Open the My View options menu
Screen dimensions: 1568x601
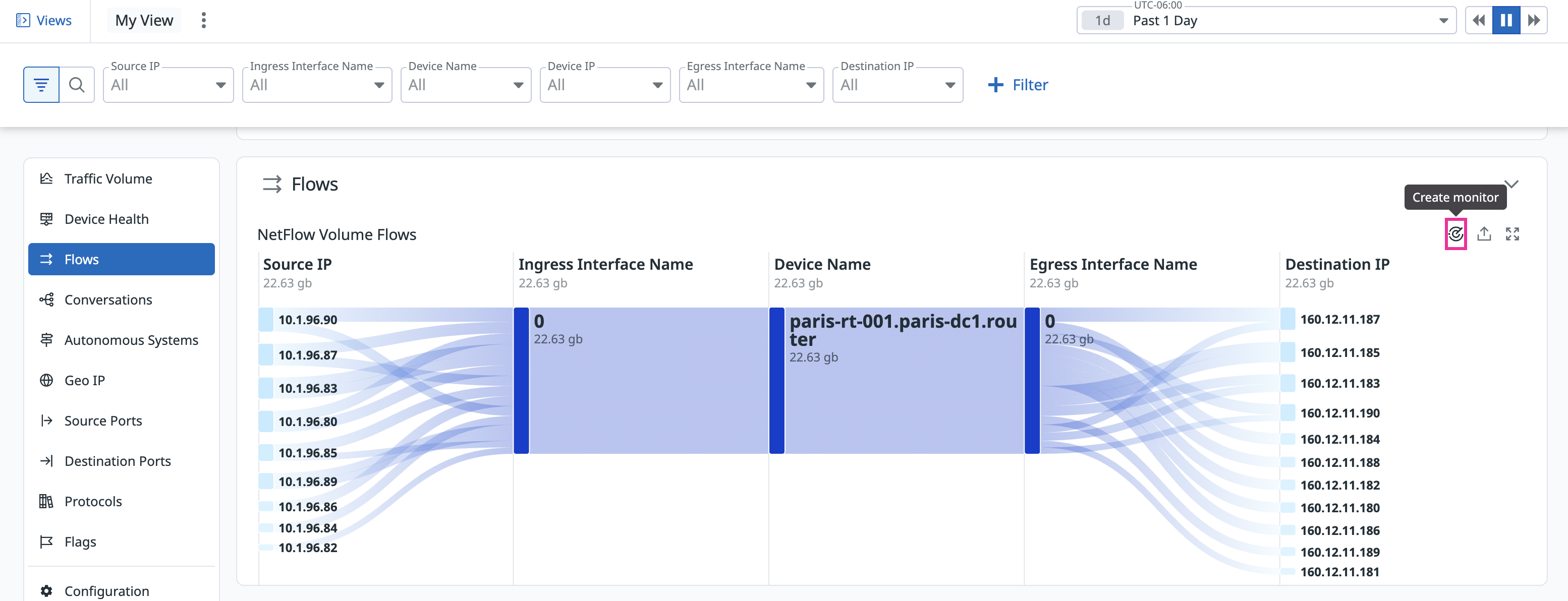tap(203, 20)
